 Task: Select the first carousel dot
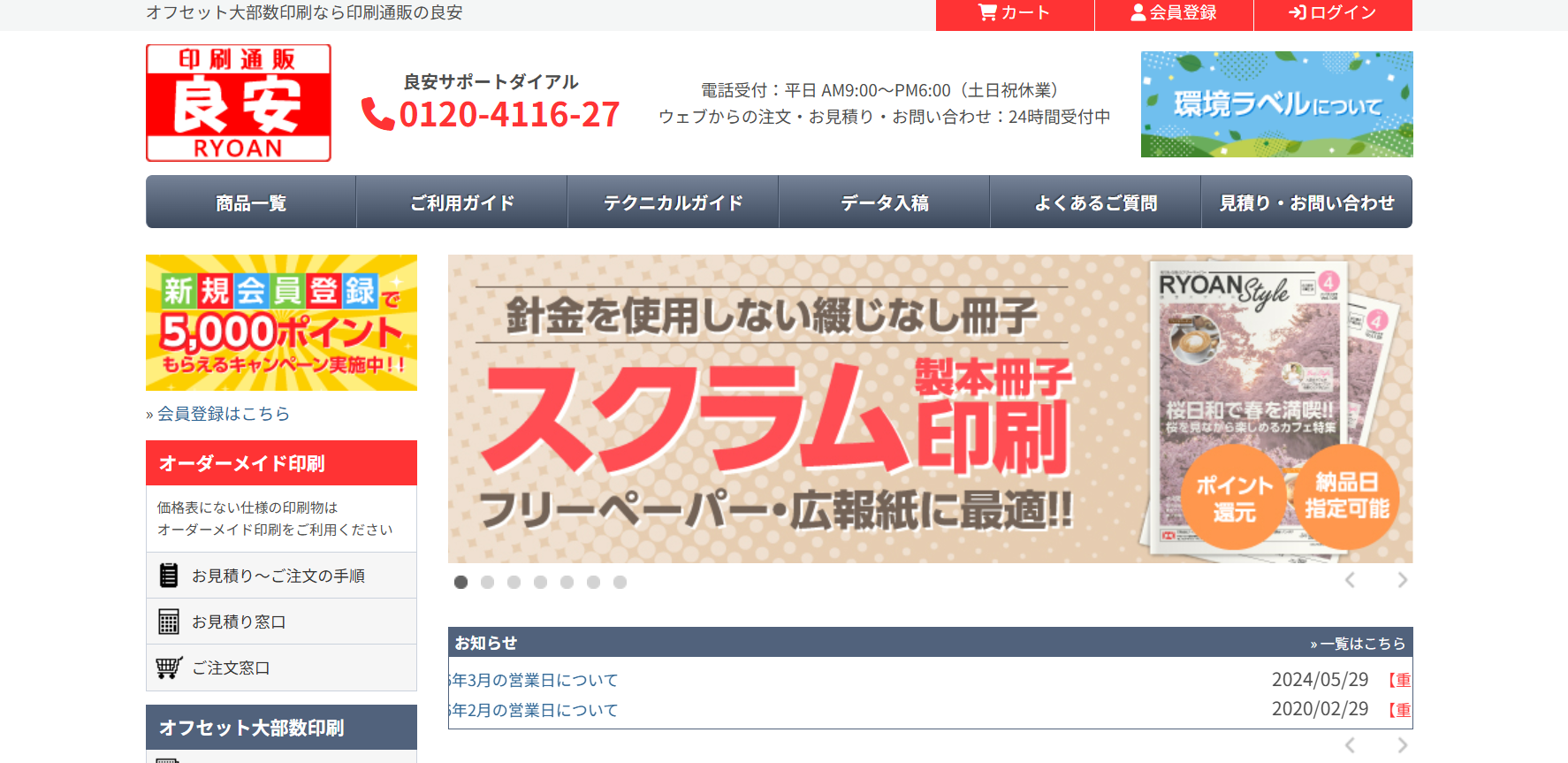(461, 582)
